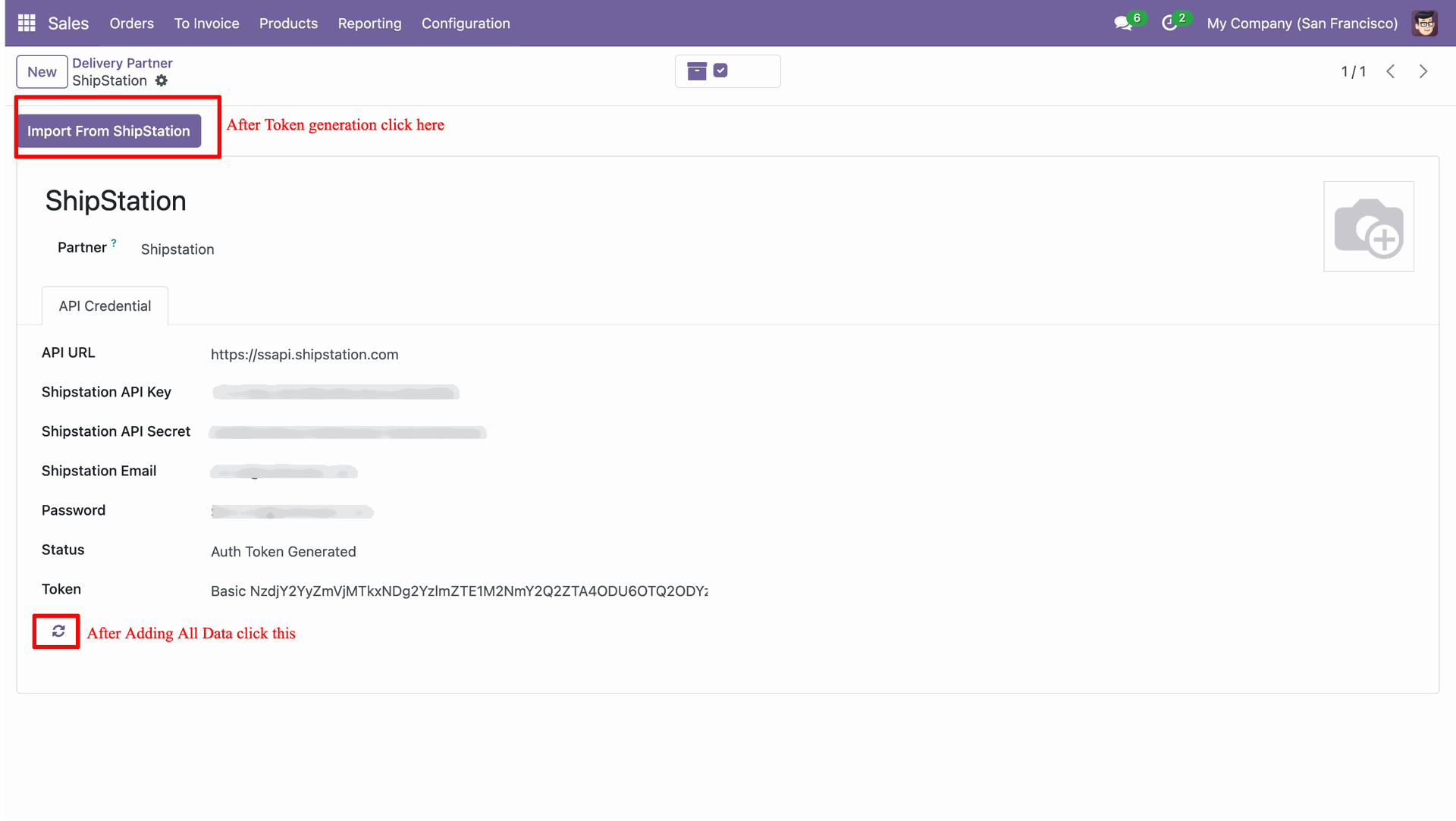The image size is (1456, 821).
Task: Click the New record button
Action: click(42, 72)
